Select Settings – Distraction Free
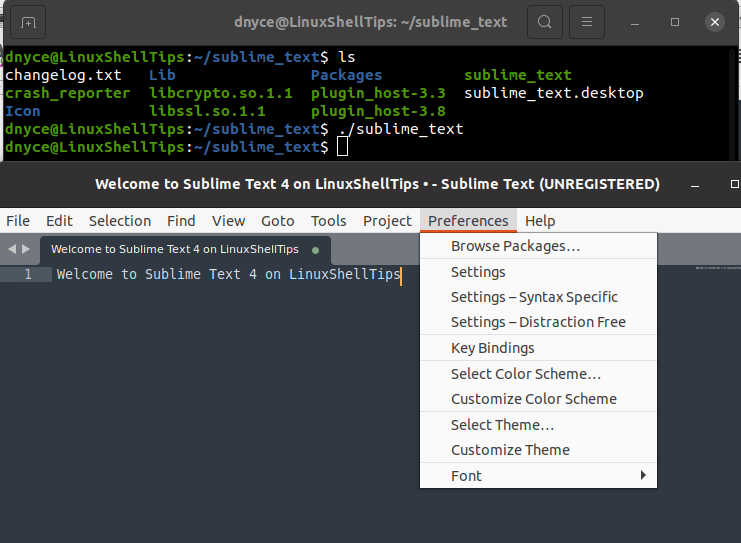The image size is (741, 543). click(x=538, y=322)
